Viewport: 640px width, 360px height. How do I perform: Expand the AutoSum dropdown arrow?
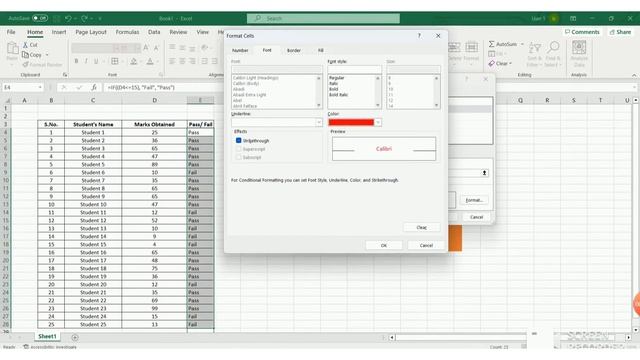(x=522, y=44)
